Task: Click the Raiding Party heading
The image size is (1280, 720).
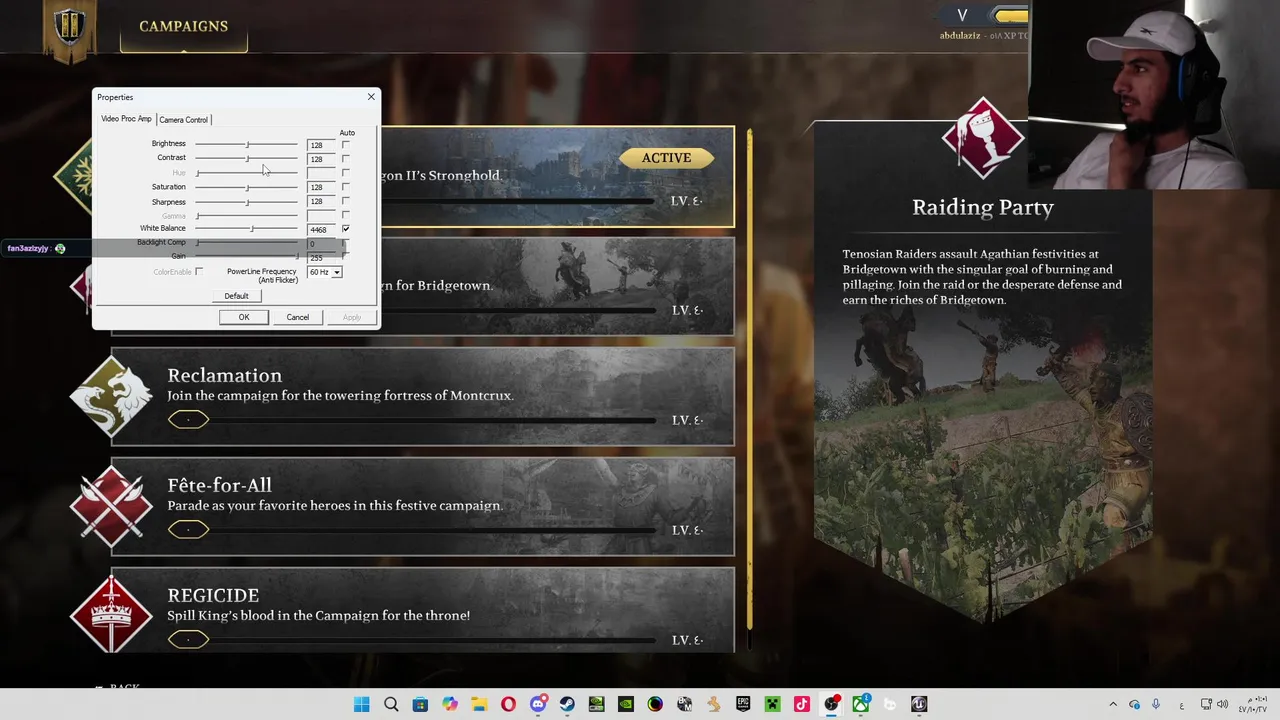Action: [983, 207]
